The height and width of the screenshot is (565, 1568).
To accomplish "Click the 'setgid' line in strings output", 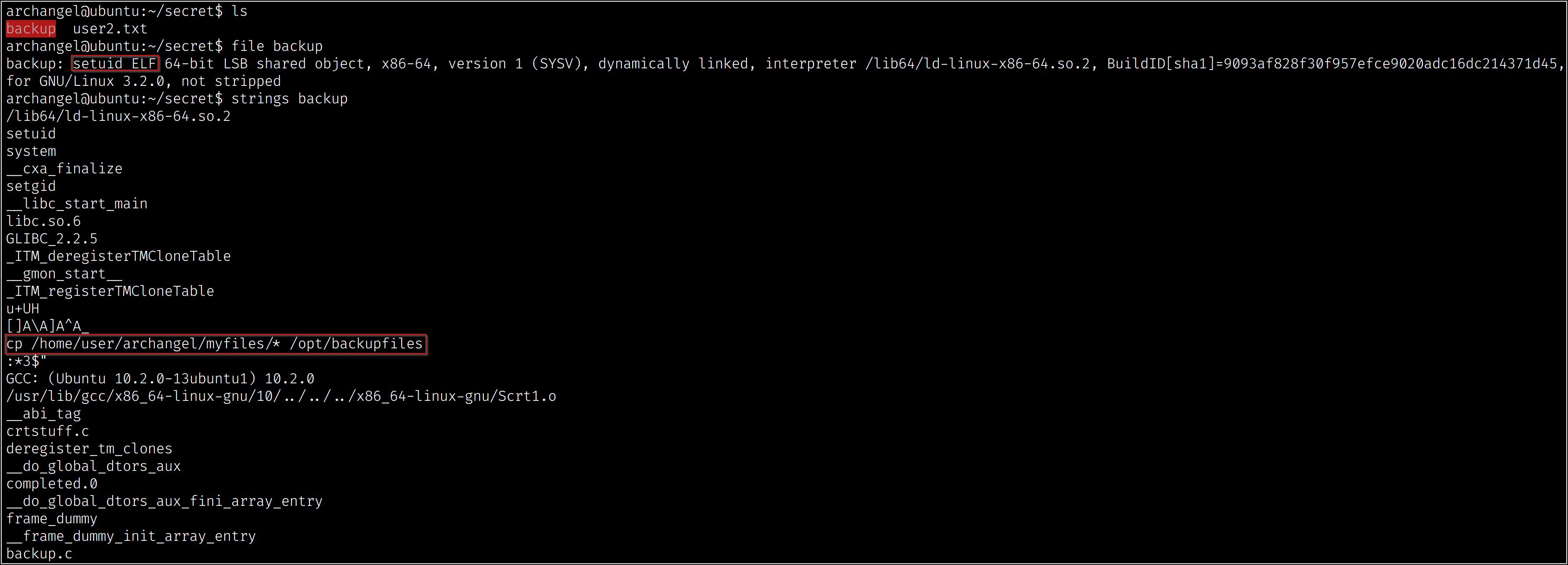I will pyautogui.click(x=31, y=186).
